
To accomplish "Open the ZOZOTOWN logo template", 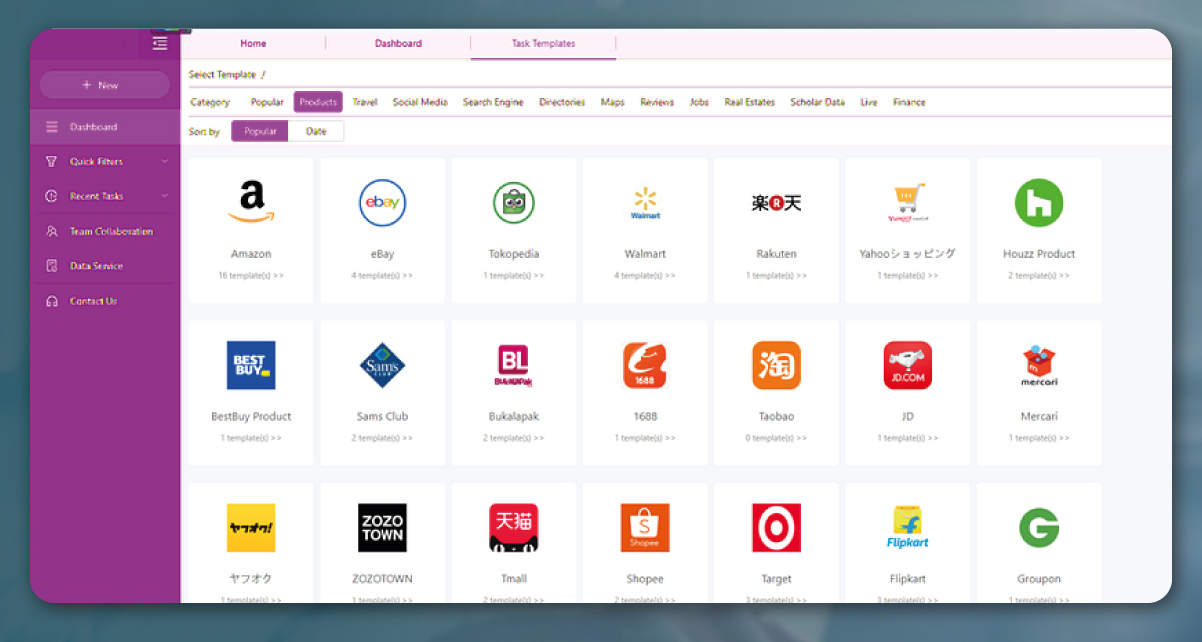I will tap(382, 528).
